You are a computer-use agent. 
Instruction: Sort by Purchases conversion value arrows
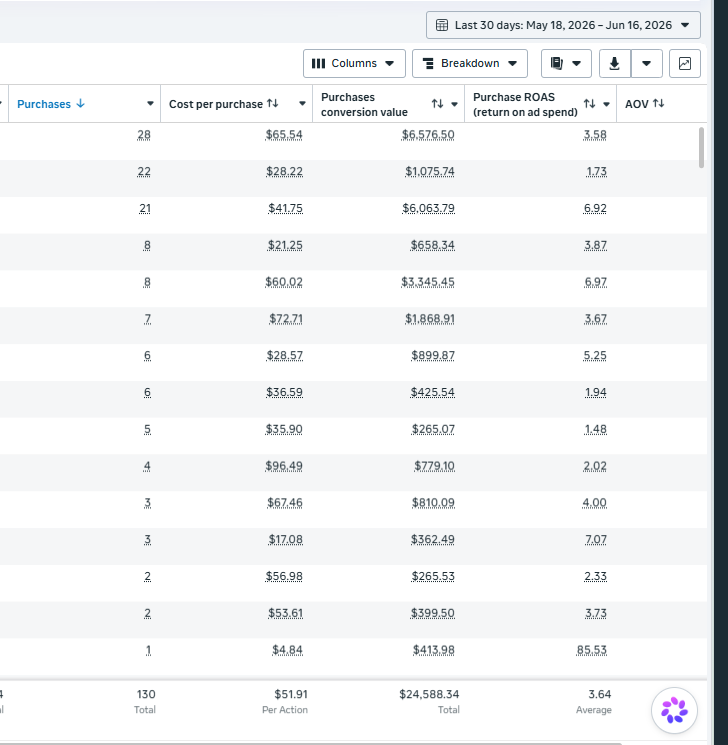[x=437, y=104]
